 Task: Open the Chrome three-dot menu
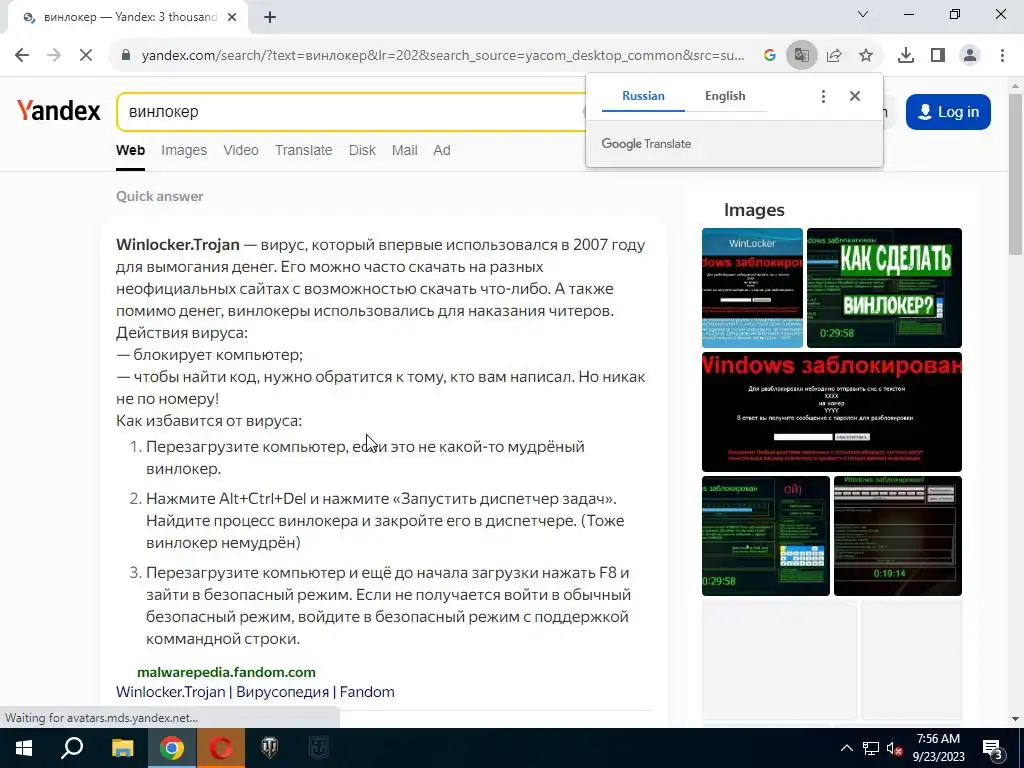pos(1002,56)
